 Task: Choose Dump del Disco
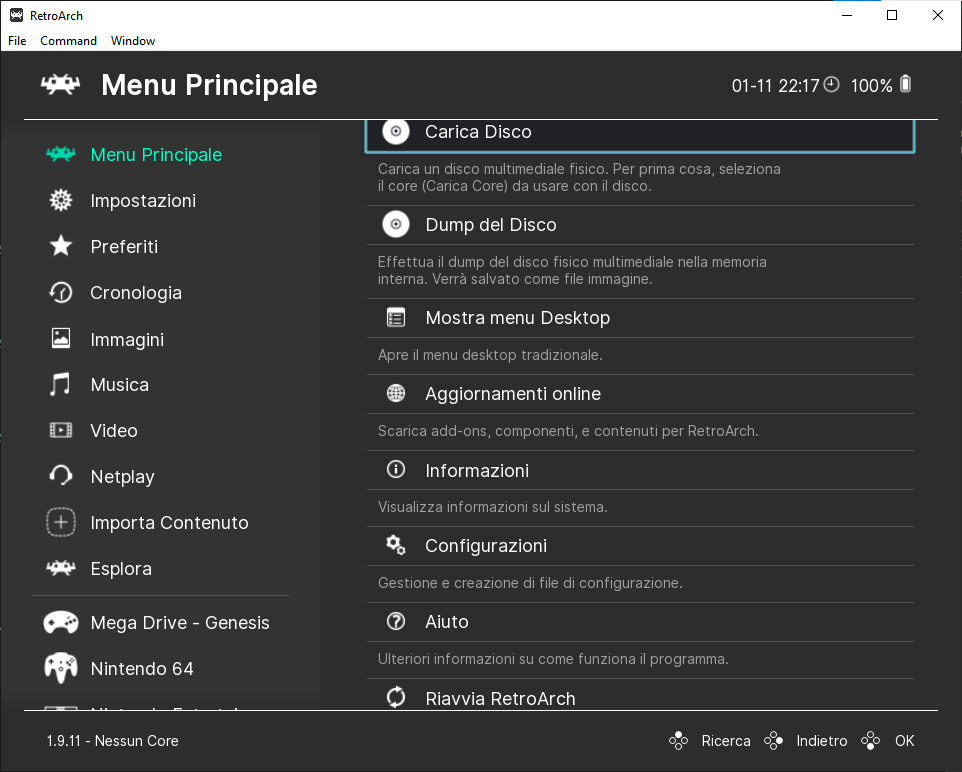click(640, 225)
